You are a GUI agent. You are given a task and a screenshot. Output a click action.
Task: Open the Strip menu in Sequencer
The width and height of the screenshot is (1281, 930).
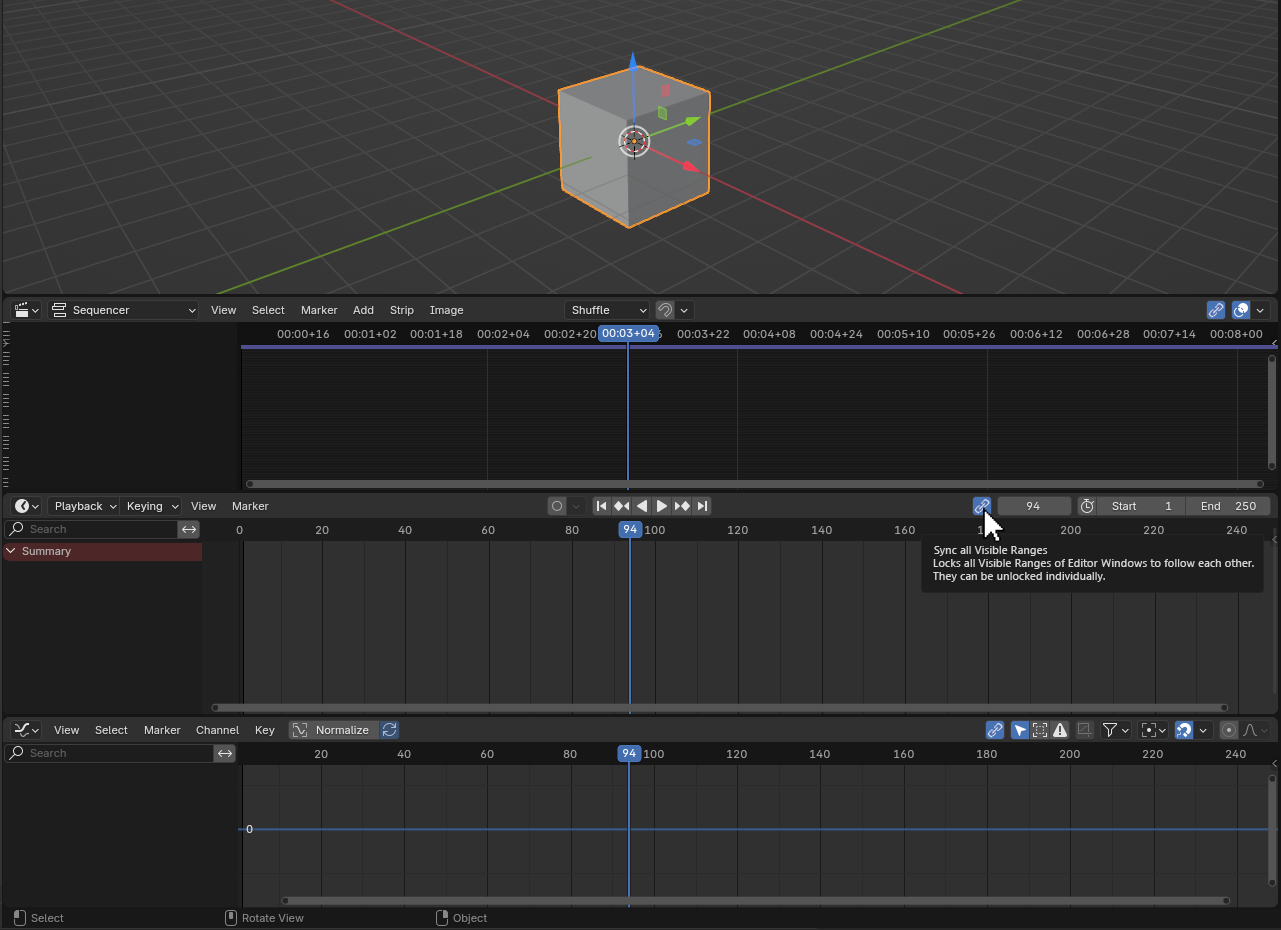click(x=401, y=310)
